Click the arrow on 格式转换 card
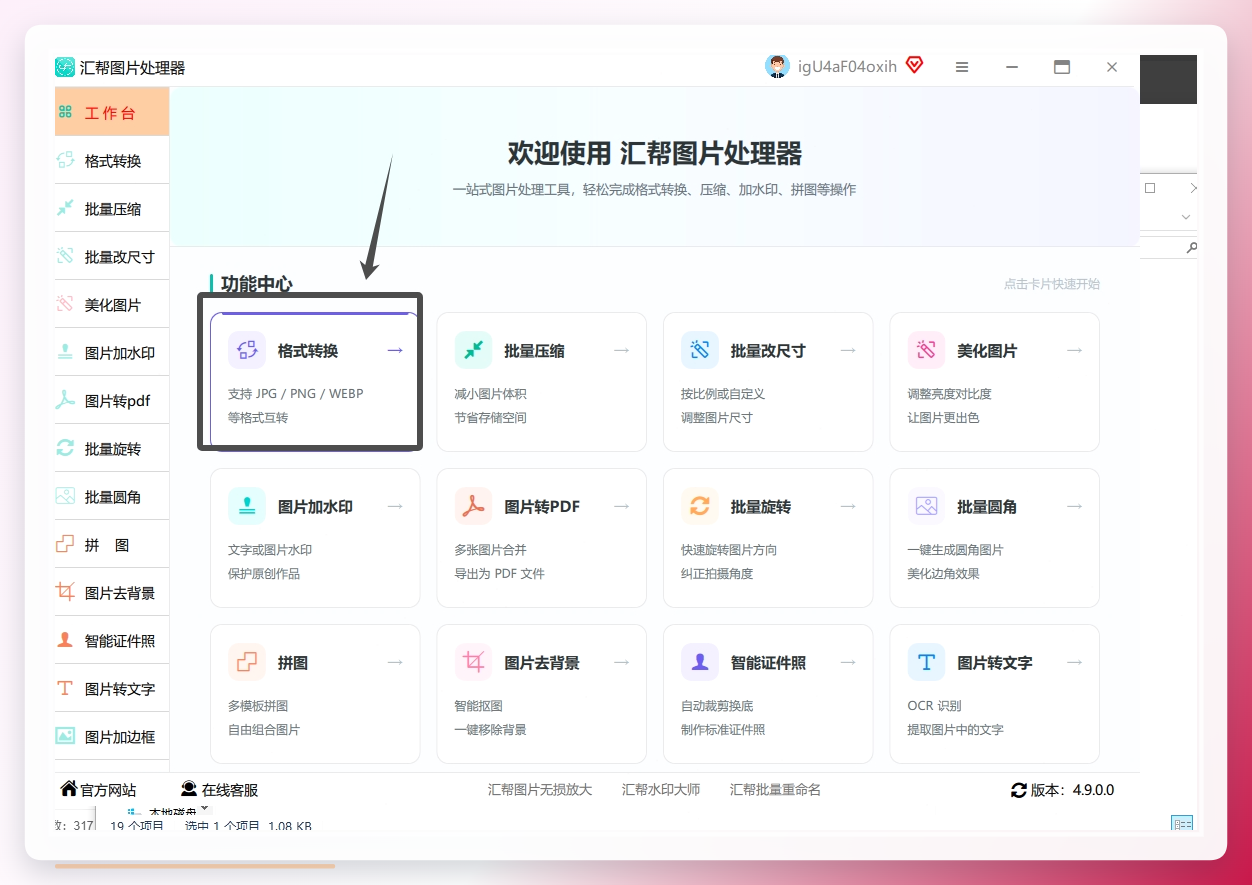The width and height of the screenshot is (1252, 885). pyautogui.click(x=395, y=350)
